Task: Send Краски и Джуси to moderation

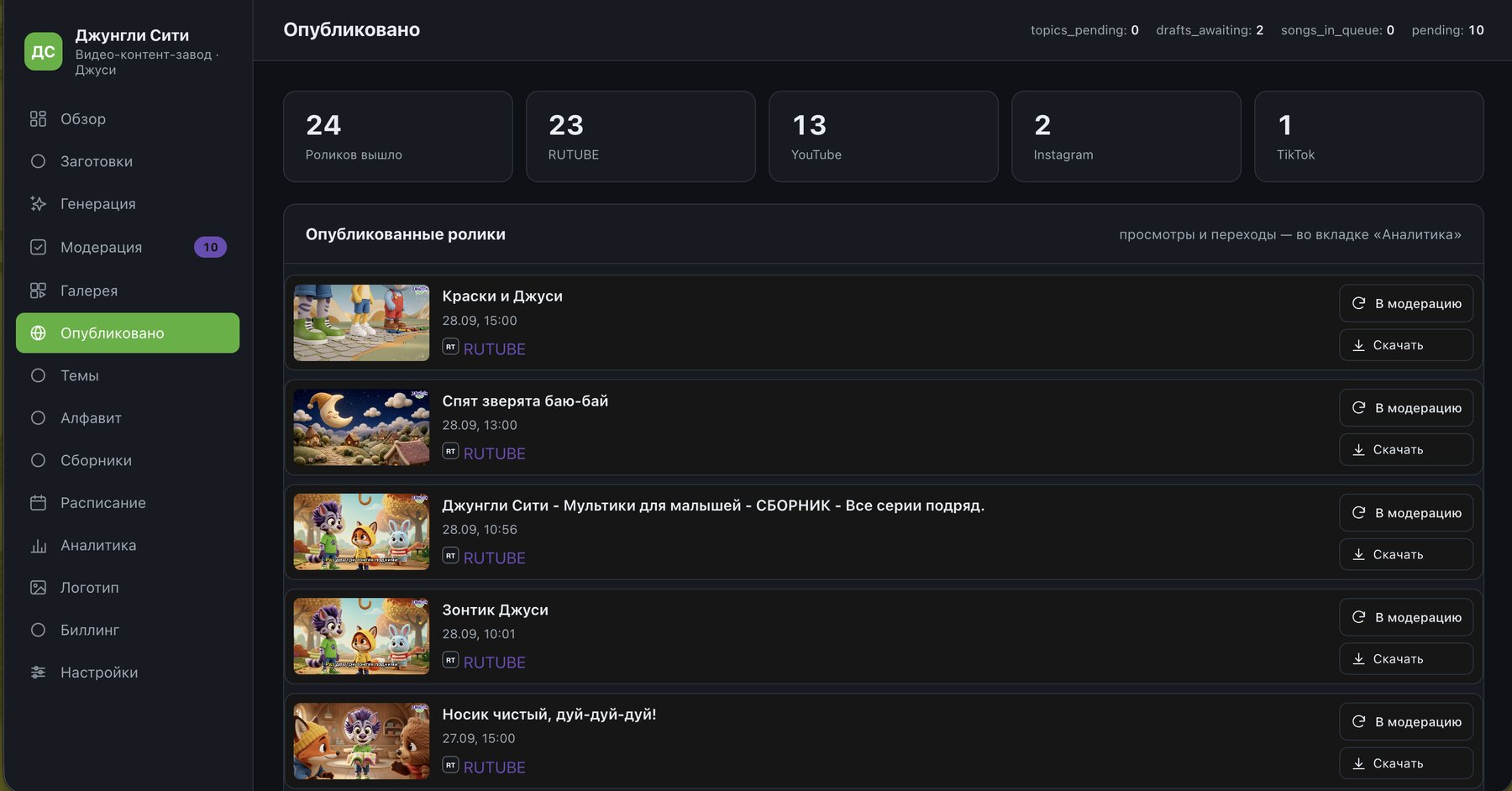Action: (x=1405, y=303)
